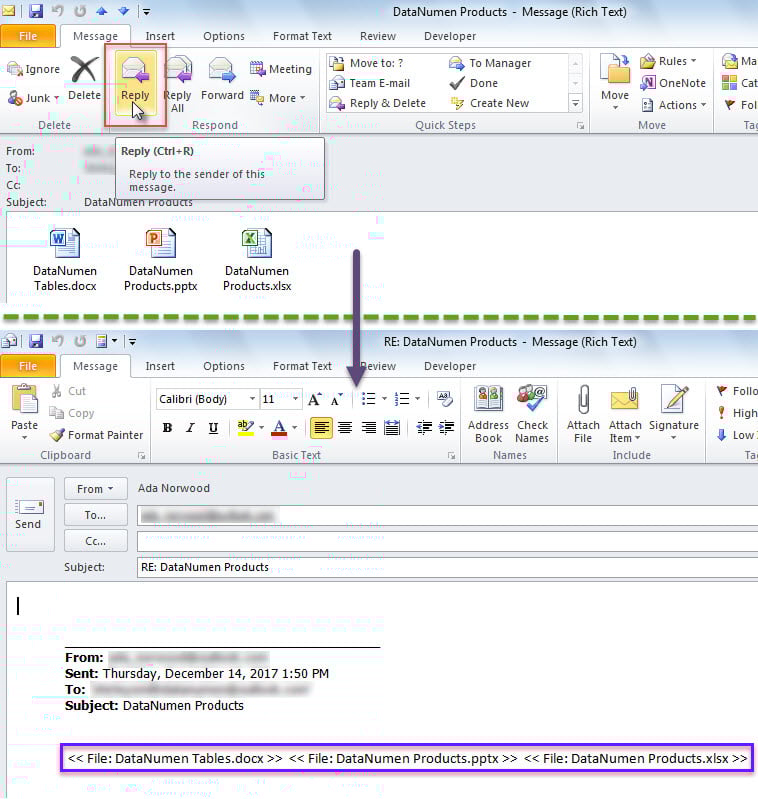The height and width of the screenshot is (799, 758).
Task: Click in the Cc recipients field
Action: click(x=447, y=541)
